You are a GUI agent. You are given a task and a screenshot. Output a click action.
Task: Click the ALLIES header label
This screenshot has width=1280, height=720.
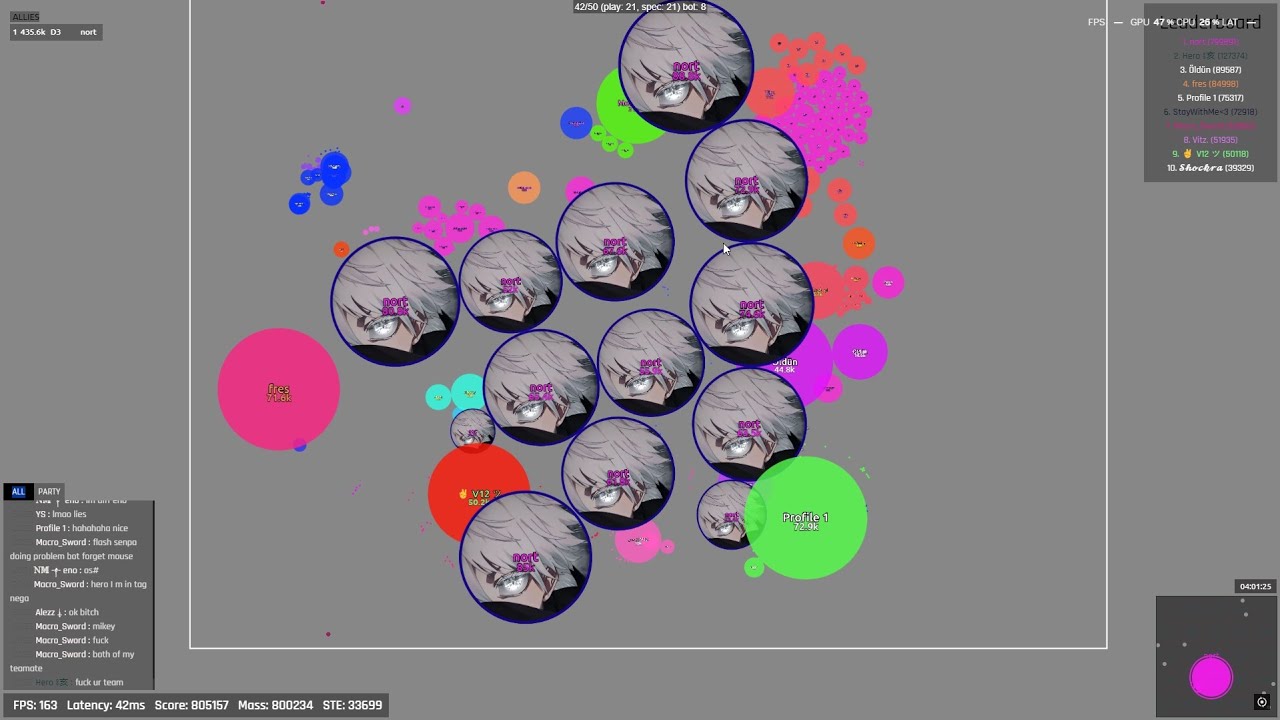pos(26,17)
